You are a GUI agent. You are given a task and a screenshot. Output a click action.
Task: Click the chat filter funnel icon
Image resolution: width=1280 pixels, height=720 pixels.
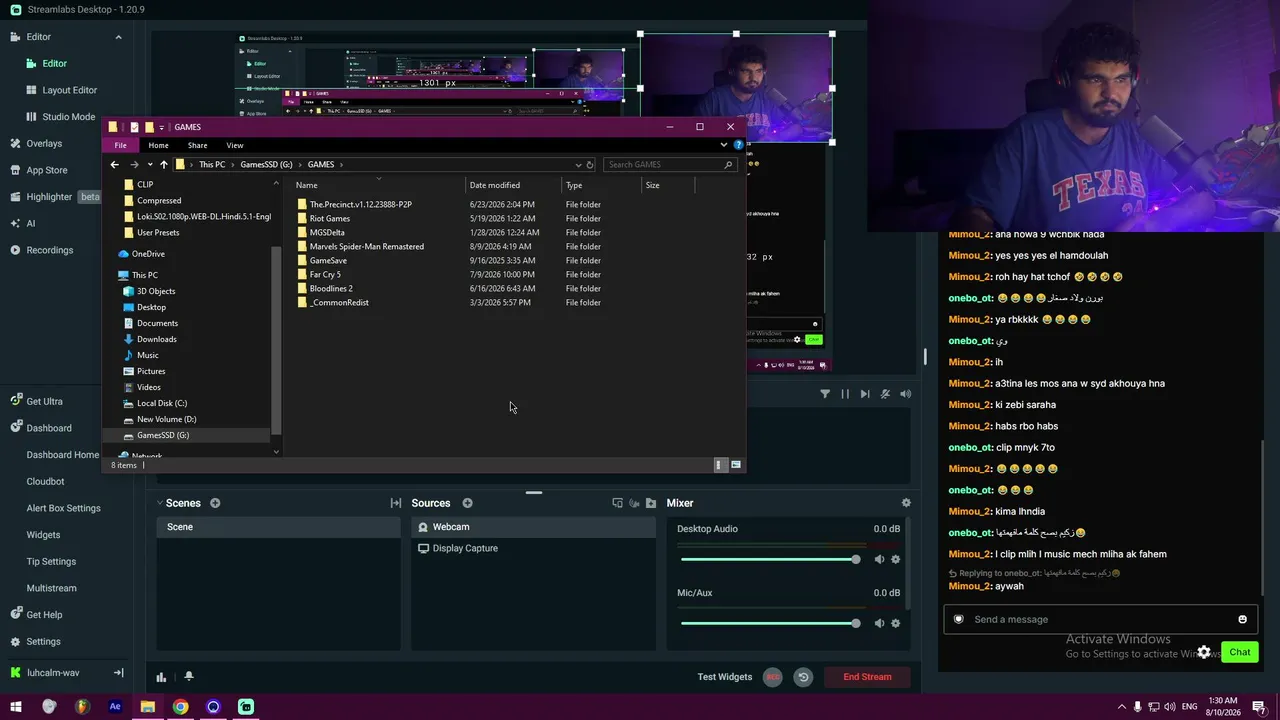825,394
